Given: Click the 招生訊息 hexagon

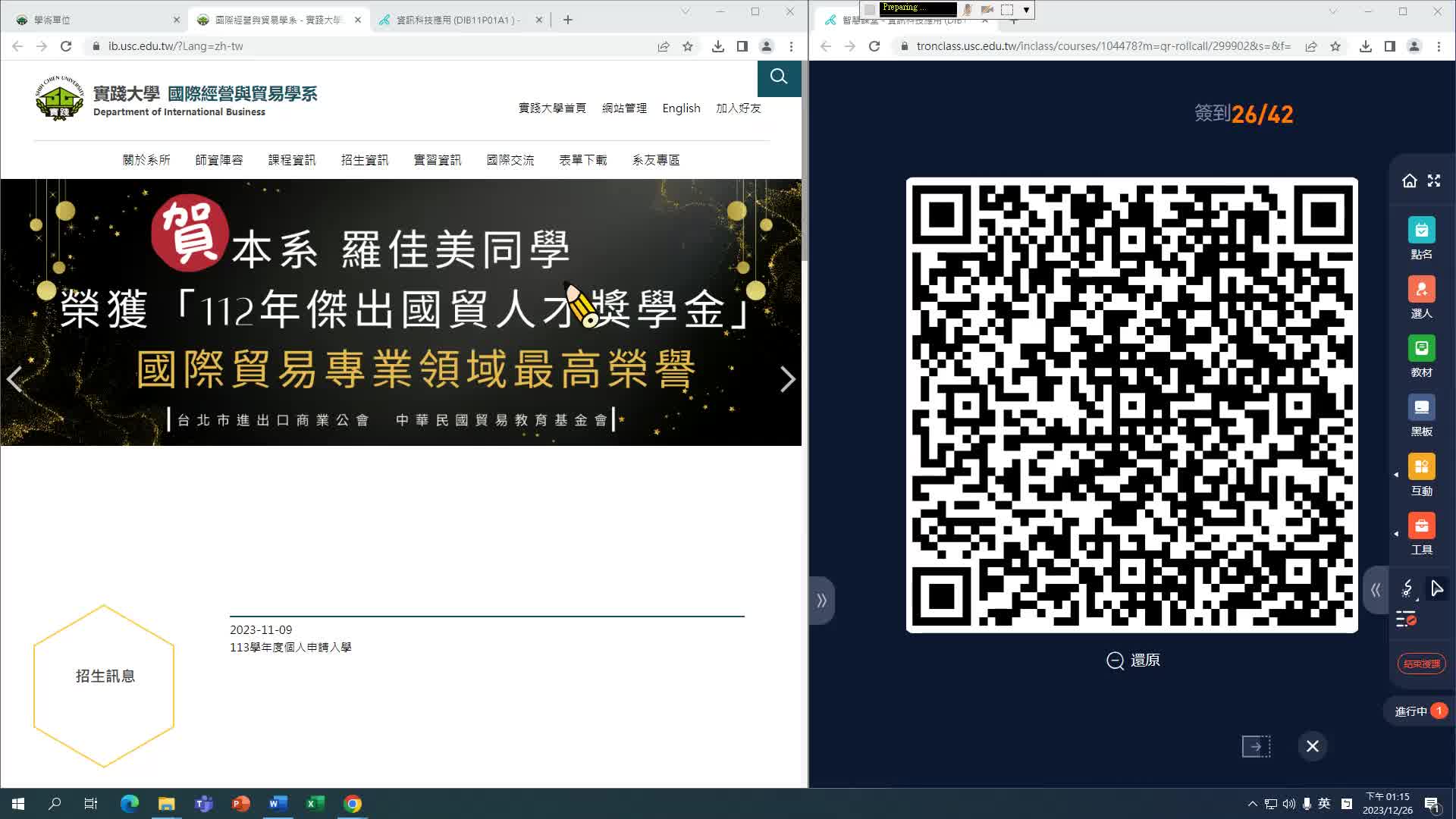Looking at the screenshot, I should (105, 686).
